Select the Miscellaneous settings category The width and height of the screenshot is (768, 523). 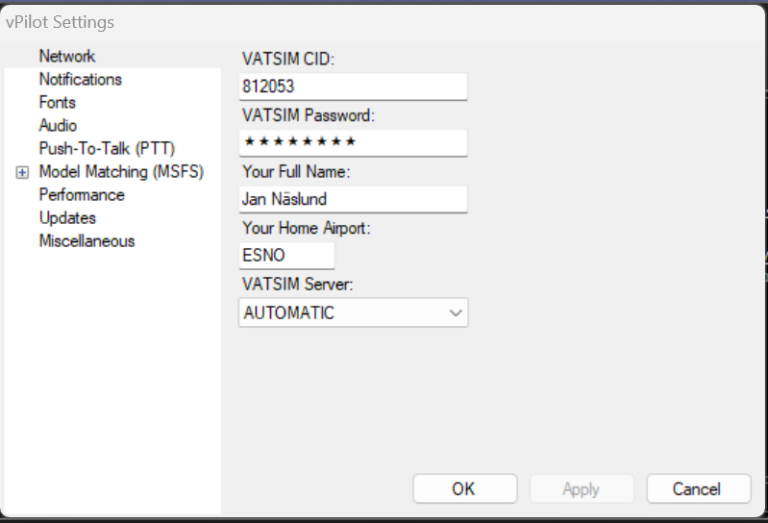pos(87,241)
